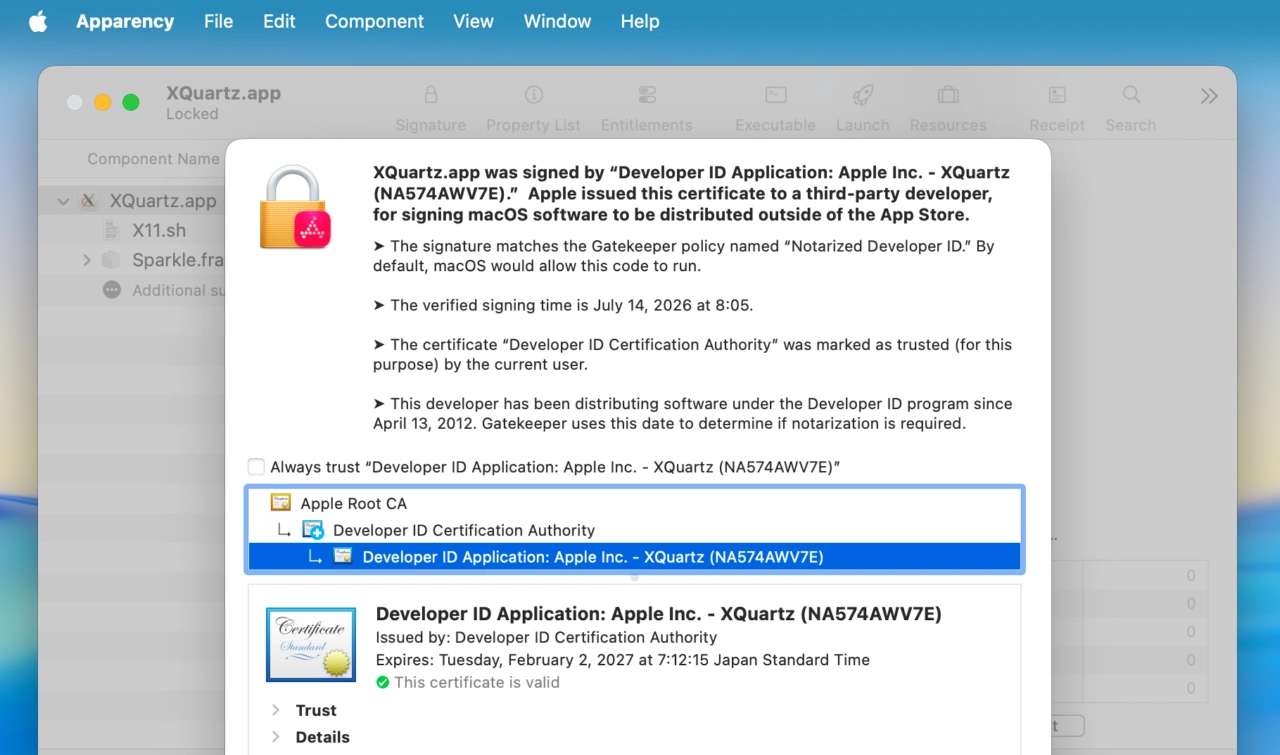The width and height of the screenshot is (1280, 755).
Task: Open the Apparency menu
Action: tap(125, 21)
